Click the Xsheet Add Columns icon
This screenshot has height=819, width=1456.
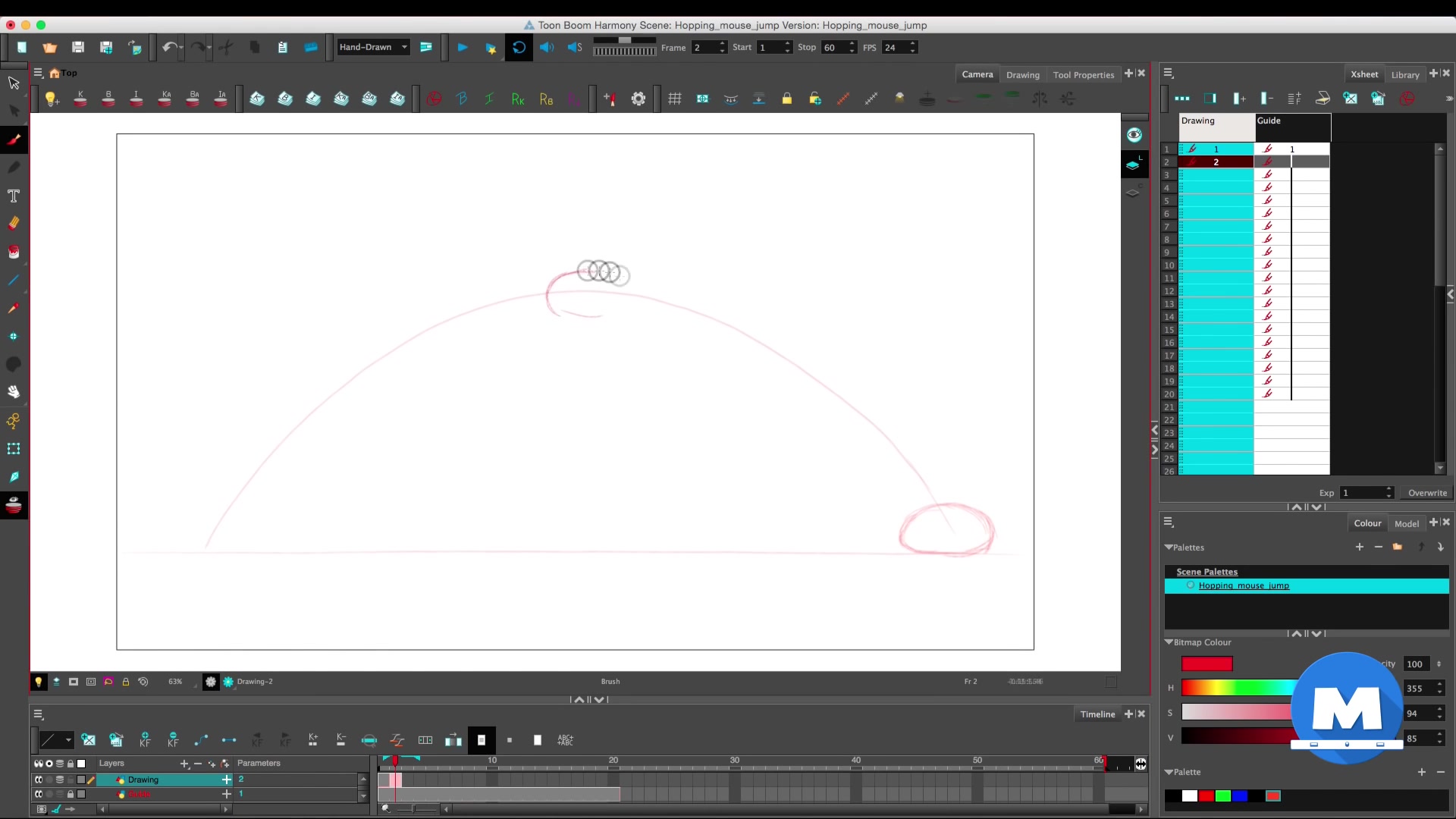pos(1239,99)
